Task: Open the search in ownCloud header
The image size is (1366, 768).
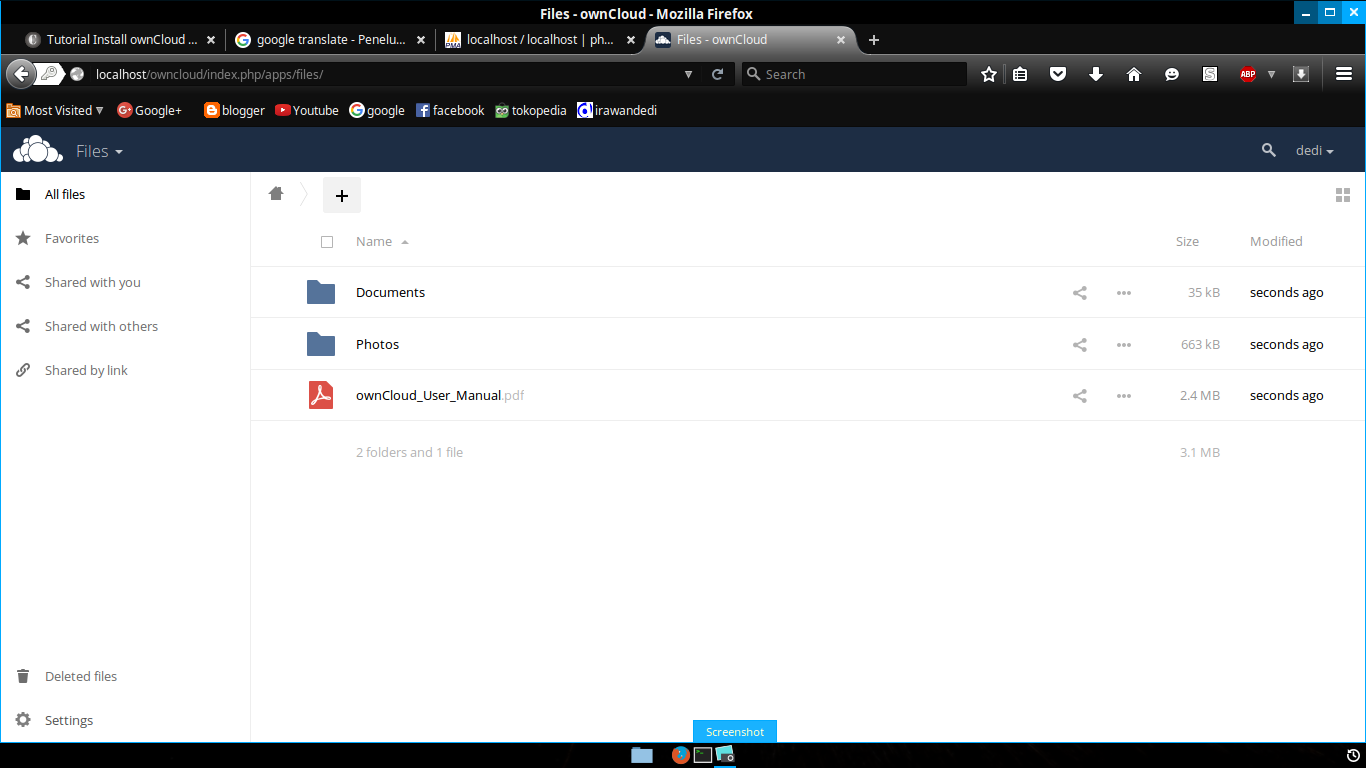Action: (x=1268, y=150)
